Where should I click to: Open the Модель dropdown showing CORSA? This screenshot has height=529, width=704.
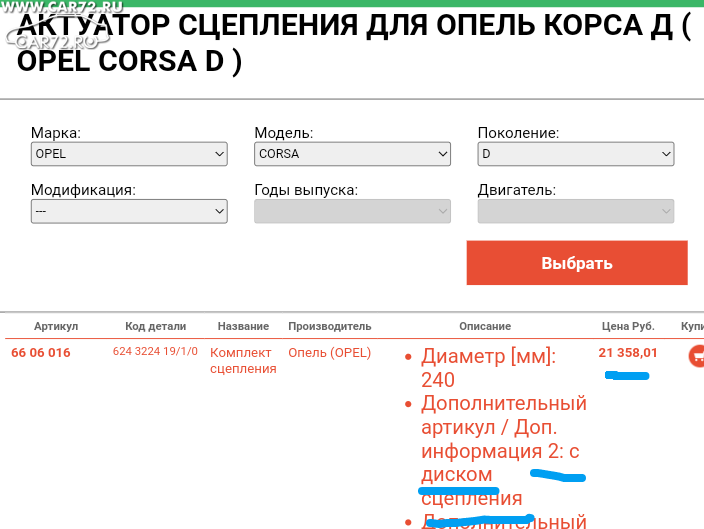click(352, 154)
